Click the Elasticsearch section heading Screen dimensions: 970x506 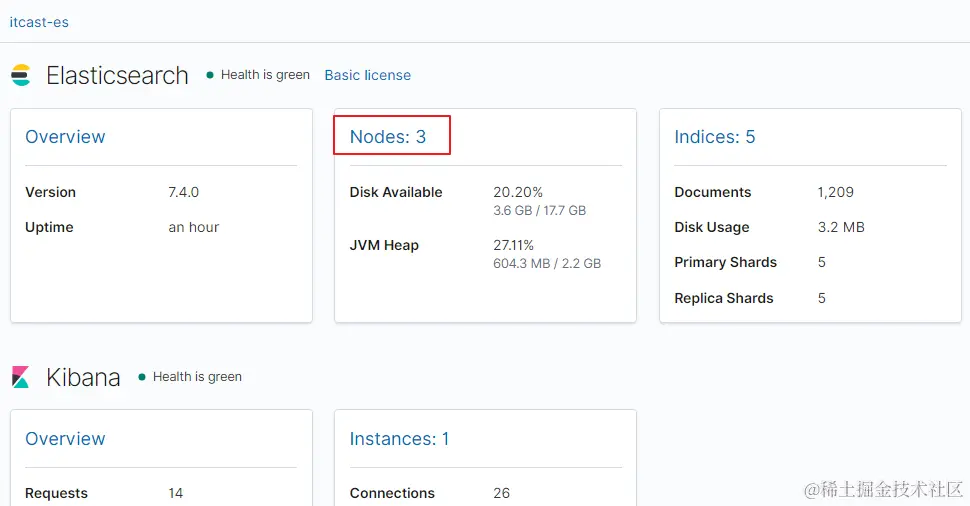point(118,75)
